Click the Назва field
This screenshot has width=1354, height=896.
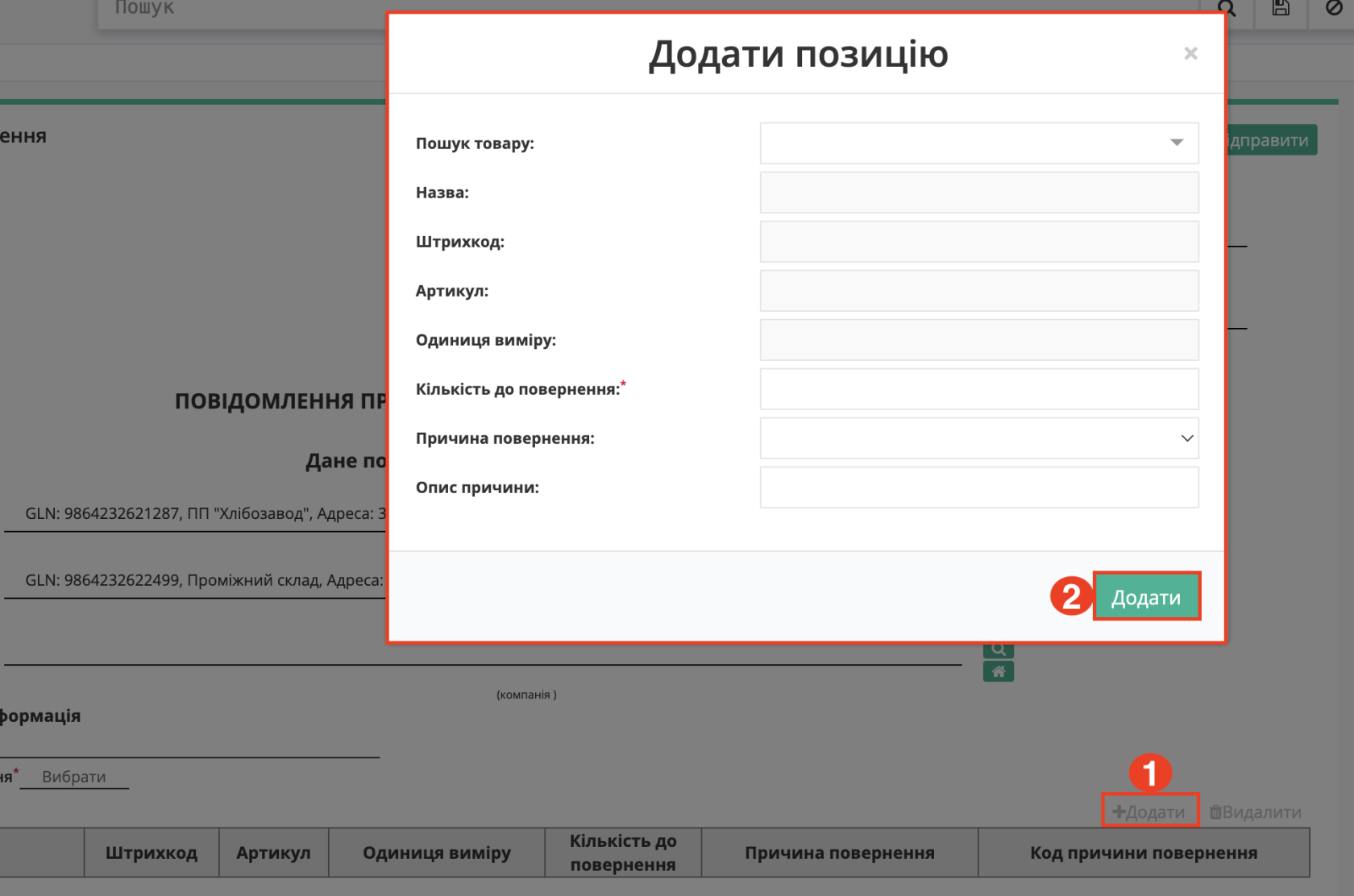coord(978,193)
